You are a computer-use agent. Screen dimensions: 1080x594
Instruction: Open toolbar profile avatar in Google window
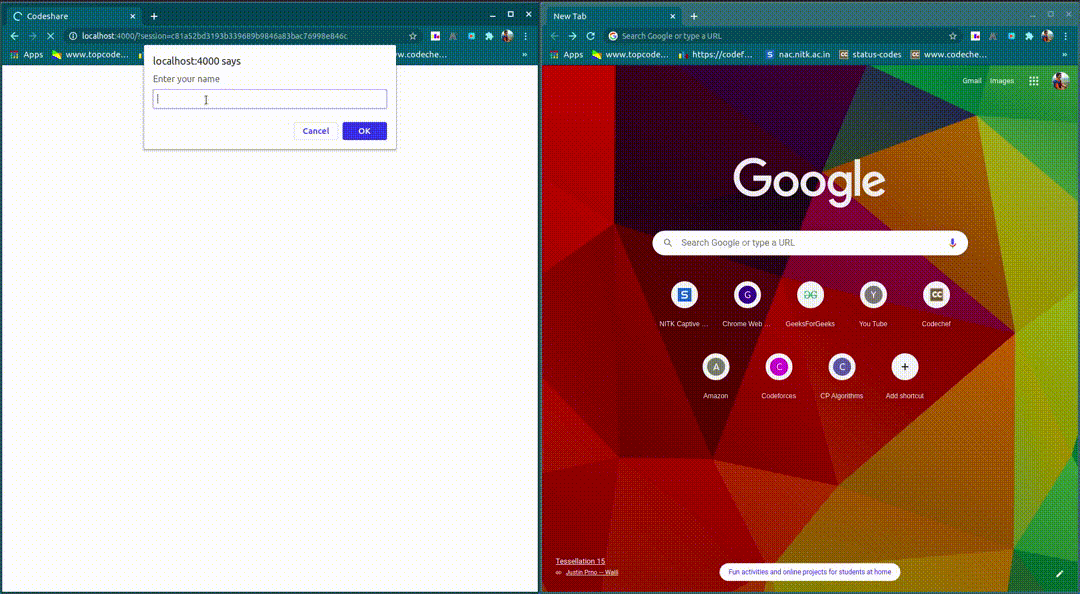click(1048, 36)
